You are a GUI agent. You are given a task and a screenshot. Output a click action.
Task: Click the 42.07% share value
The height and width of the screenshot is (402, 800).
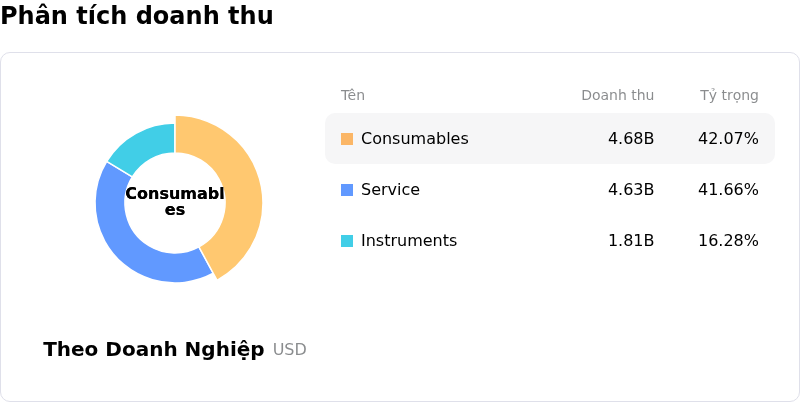(x=728, y=139)
